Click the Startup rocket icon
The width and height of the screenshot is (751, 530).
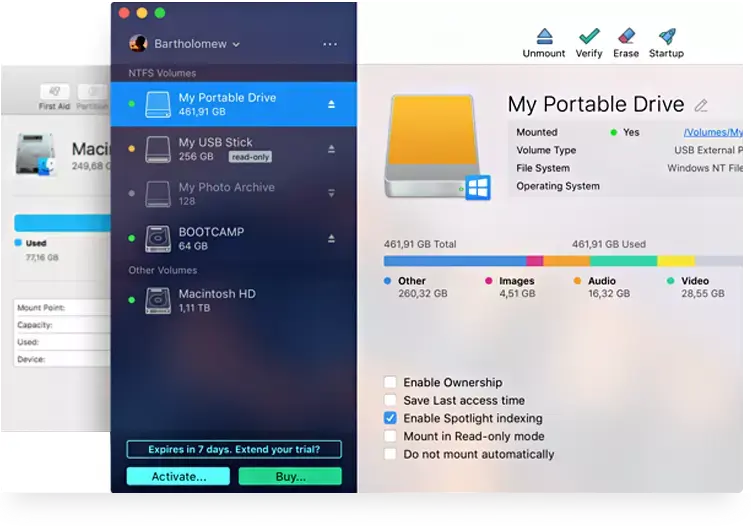(x=667, y=36)
